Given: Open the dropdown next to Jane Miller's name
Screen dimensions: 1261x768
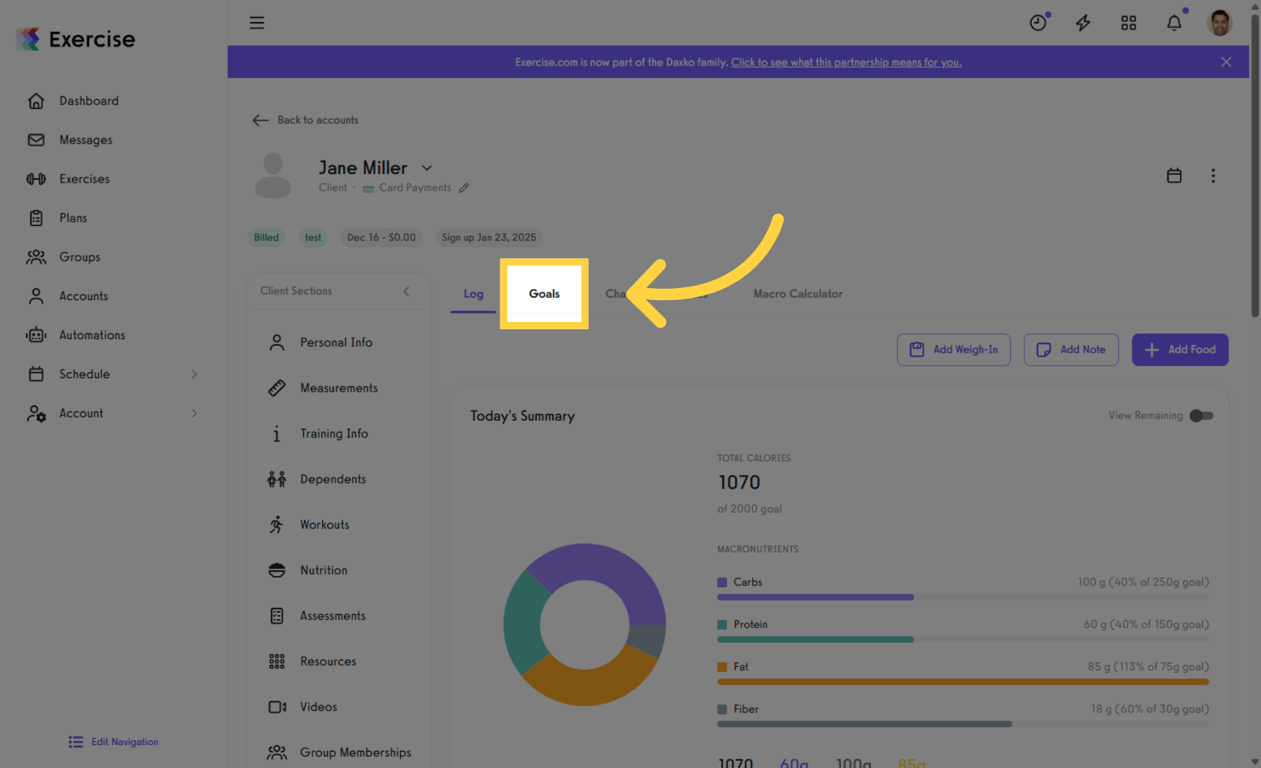Looking at the screenshot, I should coord(427,167).
